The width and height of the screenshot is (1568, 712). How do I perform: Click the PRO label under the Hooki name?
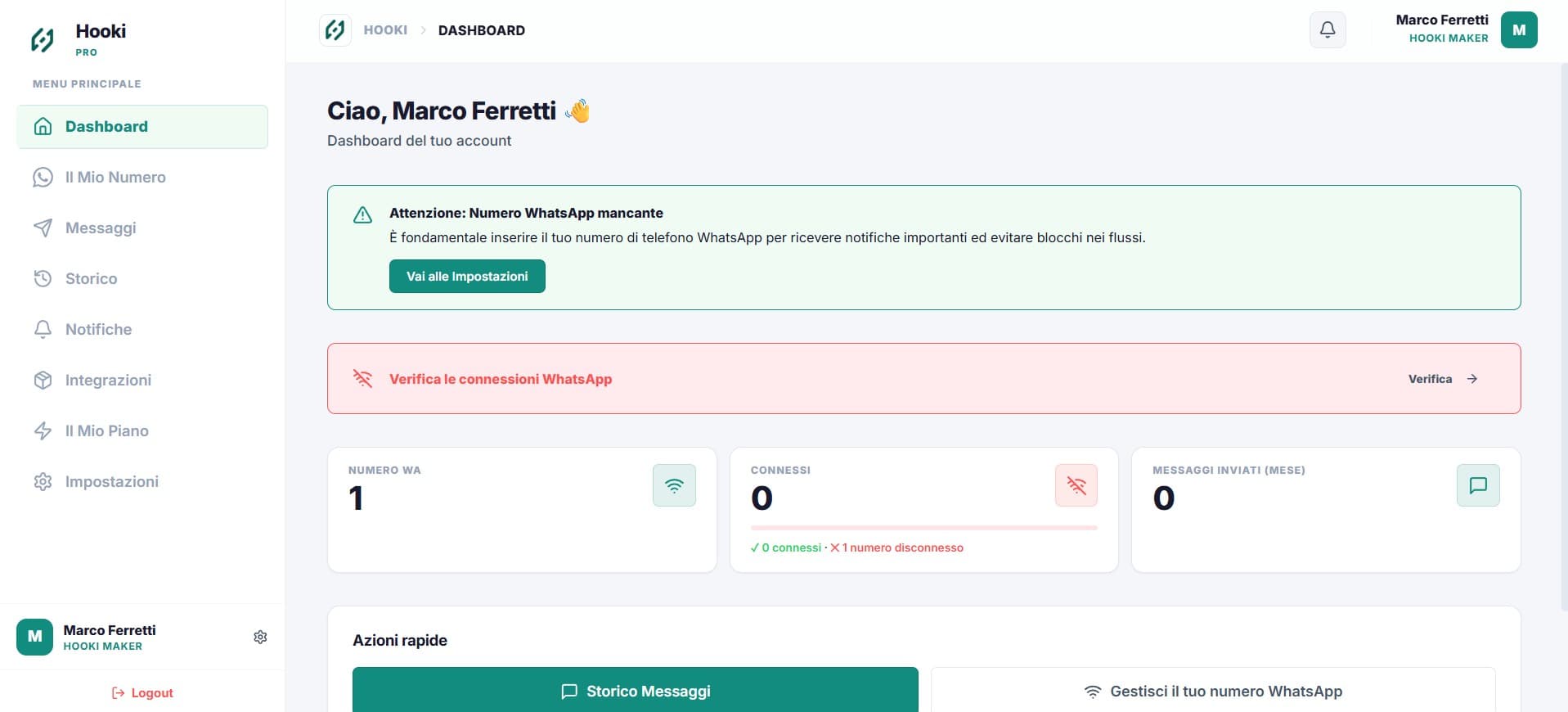86,52
